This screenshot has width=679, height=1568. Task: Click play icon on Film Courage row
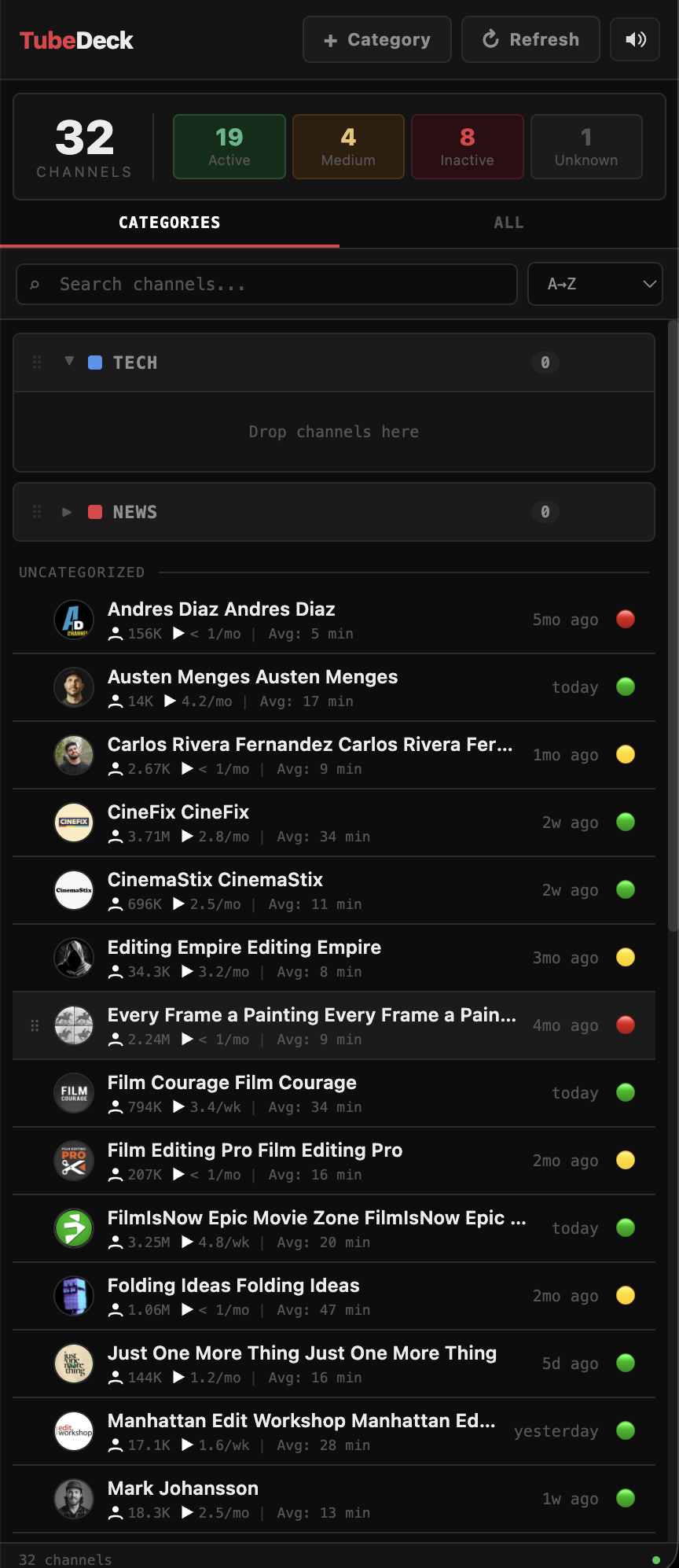[x=179, y=1107]
